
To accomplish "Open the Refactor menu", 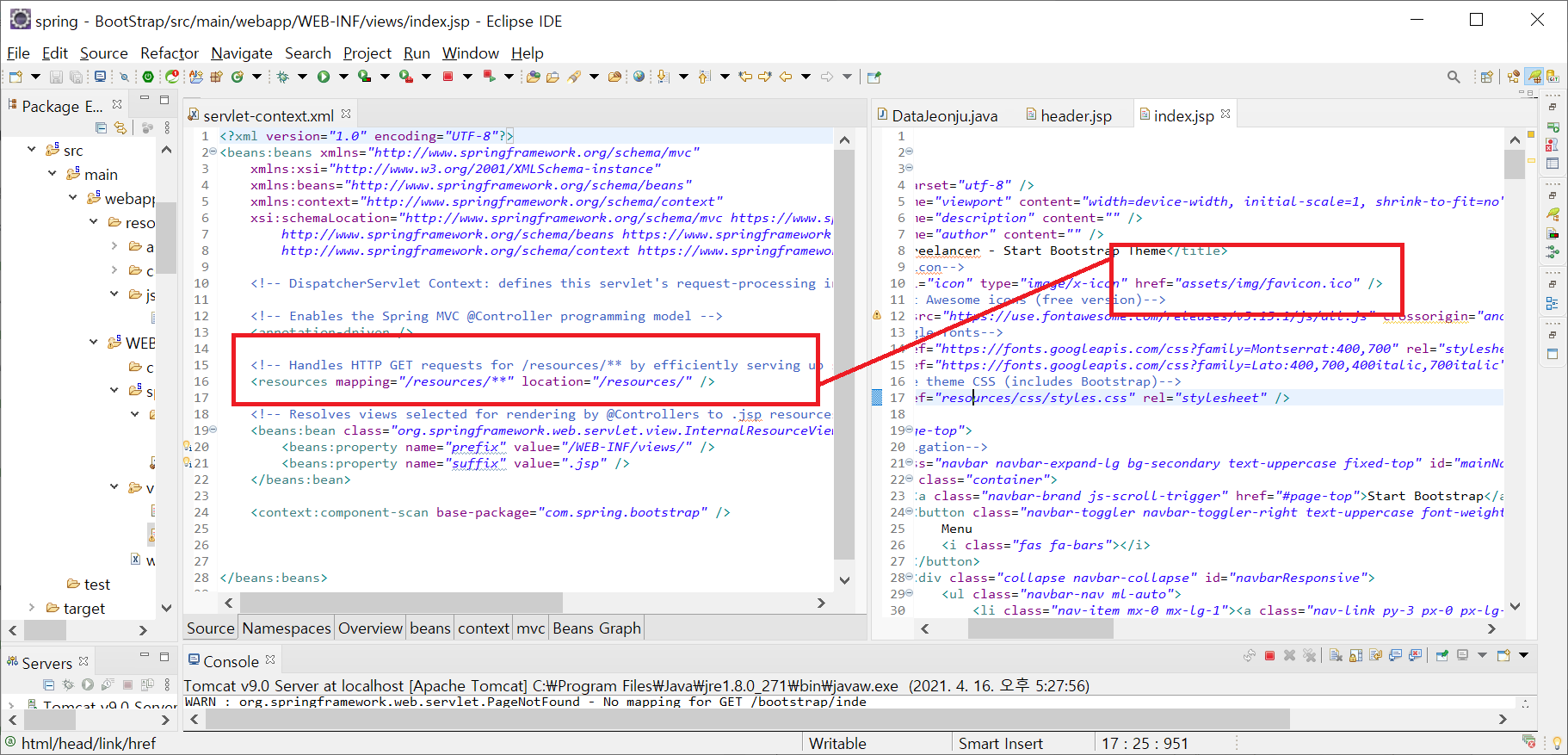I will [x=170, y=53].
